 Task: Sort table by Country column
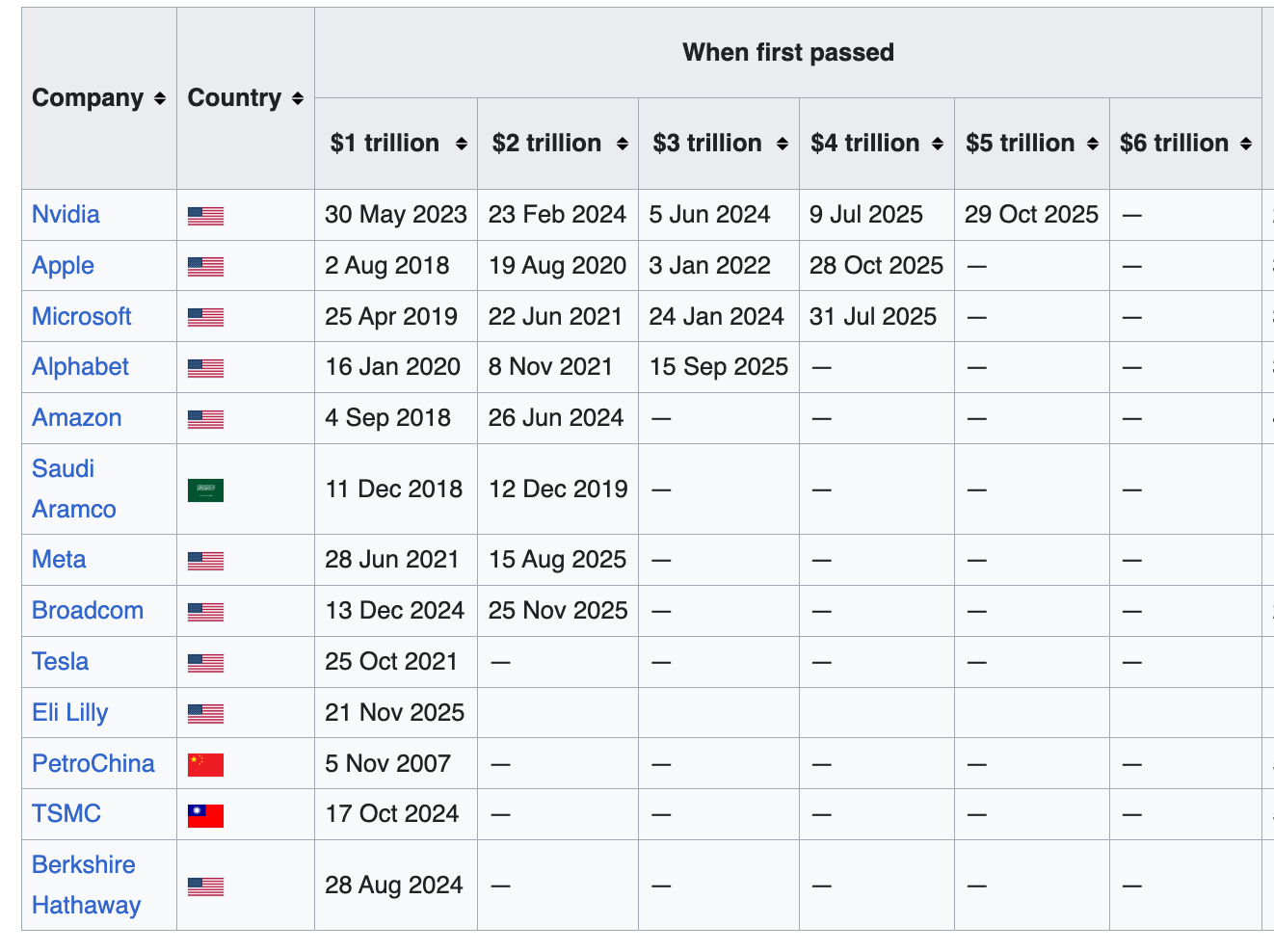(x=297, y=98)
